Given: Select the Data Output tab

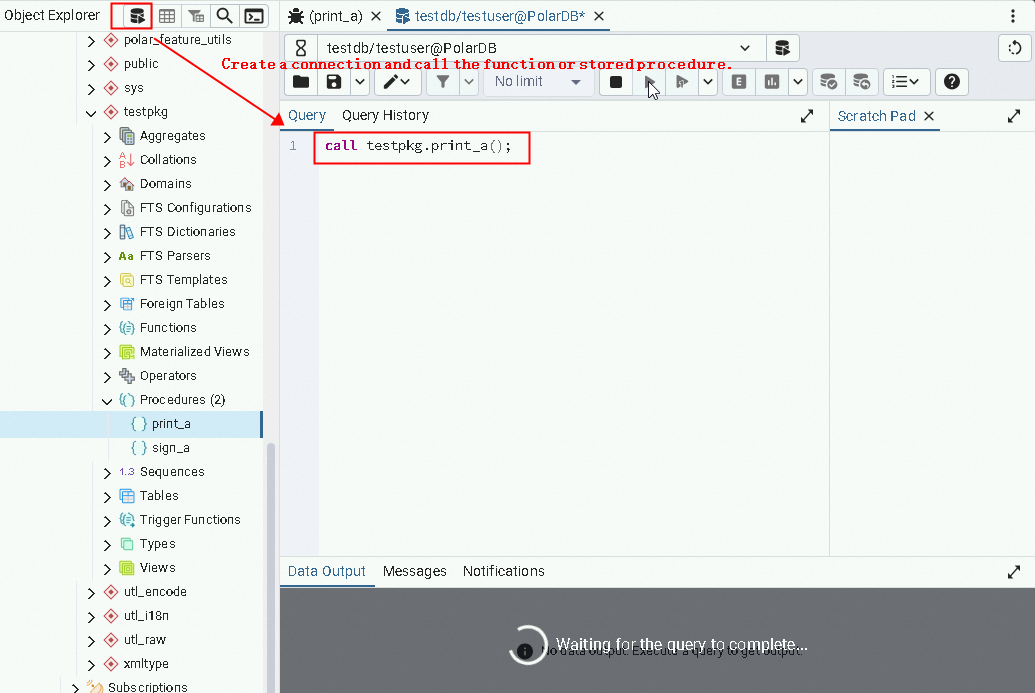Looking at the screenshot, I should 327,571.
